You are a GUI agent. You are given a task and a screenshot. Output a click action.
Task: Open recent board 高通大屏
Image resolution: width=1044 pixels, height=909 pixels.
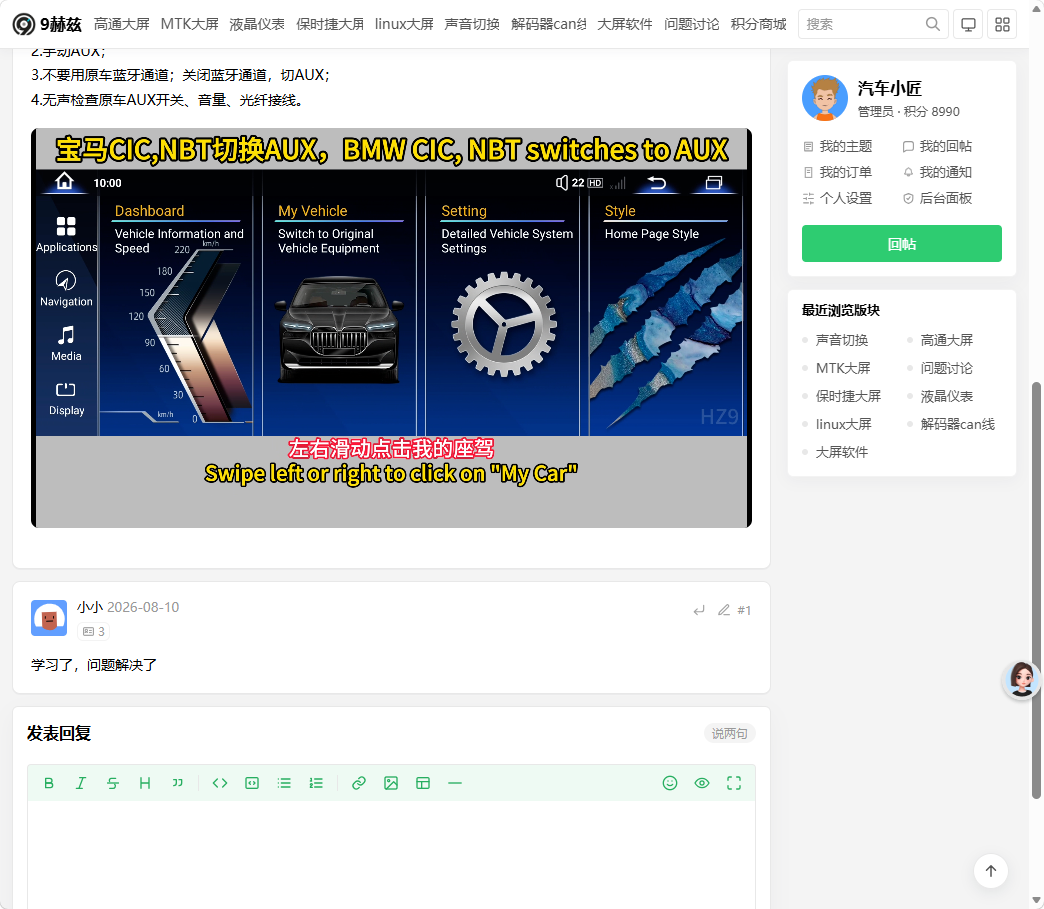click(947, 340)
